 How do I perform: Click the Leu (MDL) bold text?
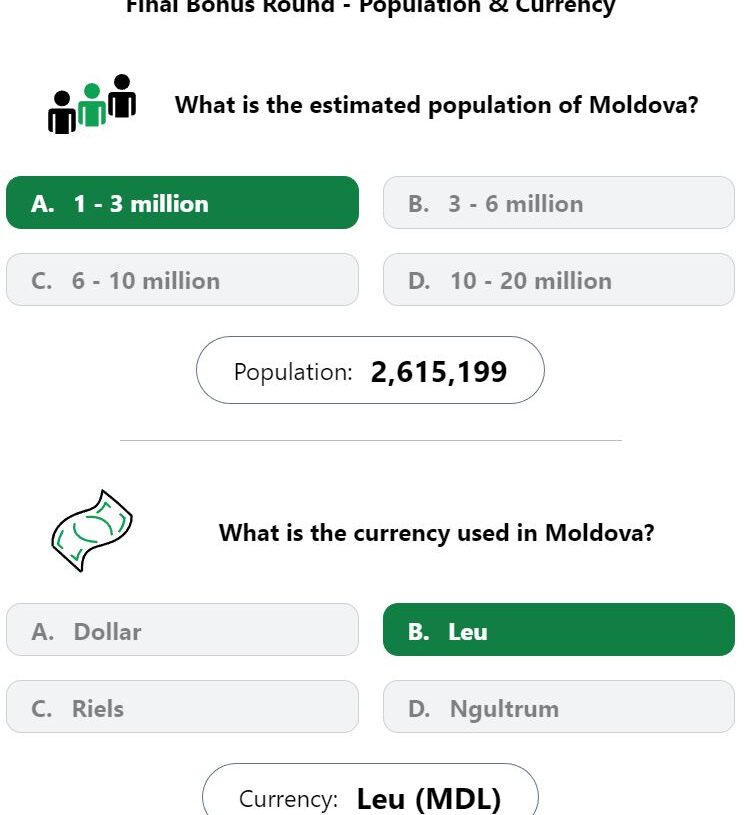tap(429, 799)
